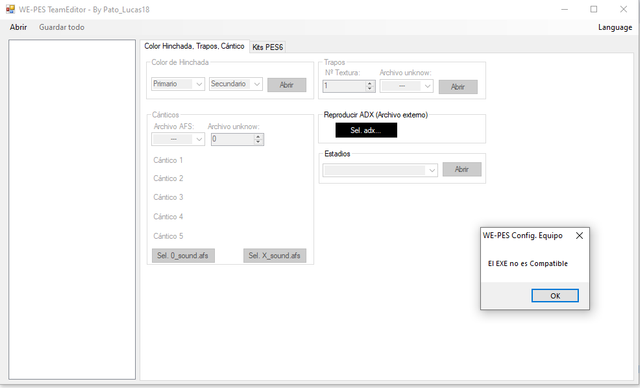Decrease the Nº Textura value with down arrow
The image size is (640, 388).
(370, 89)
